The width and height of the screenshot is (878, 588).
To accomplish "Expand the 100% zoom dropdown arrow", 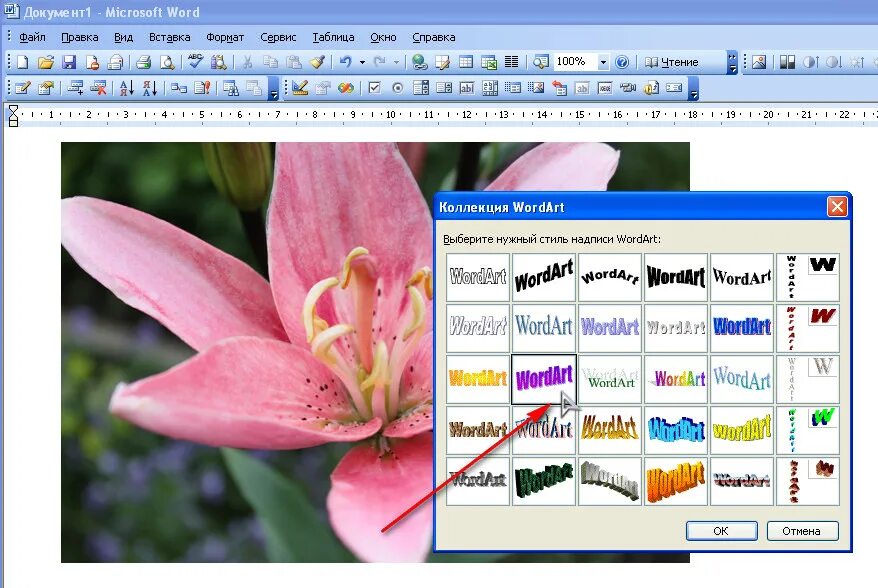I will (603, 62).
